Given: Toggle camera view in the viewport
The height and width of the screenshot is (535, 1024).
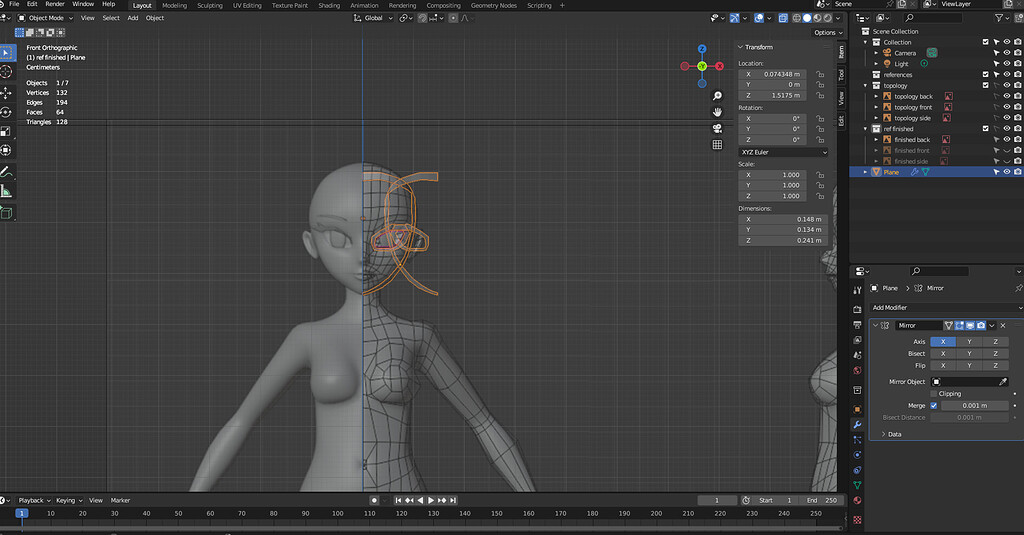Looking at the screenshot, I should 717,129.
